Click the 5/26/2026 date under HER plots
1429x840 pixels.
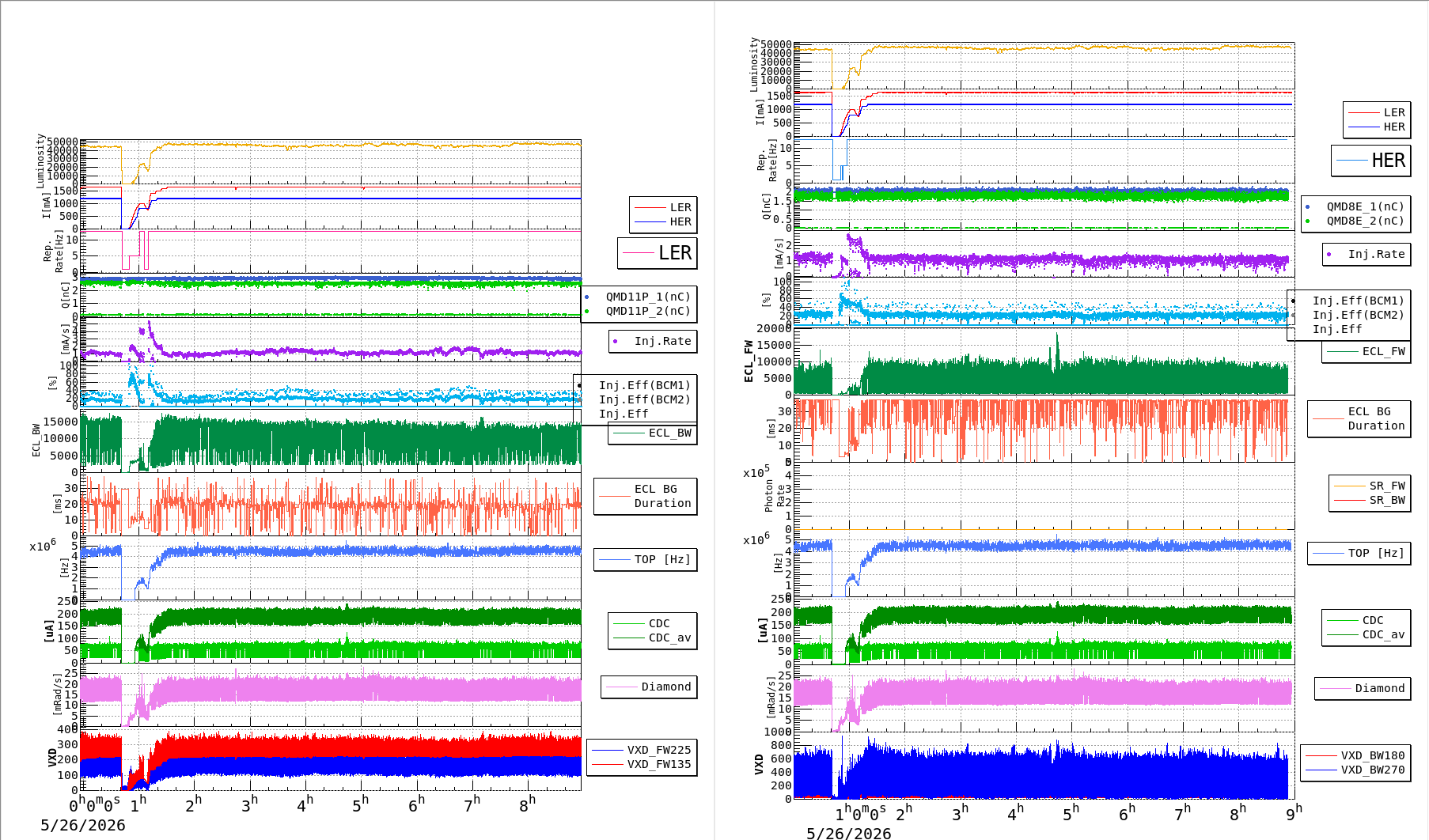pos(849,833)
